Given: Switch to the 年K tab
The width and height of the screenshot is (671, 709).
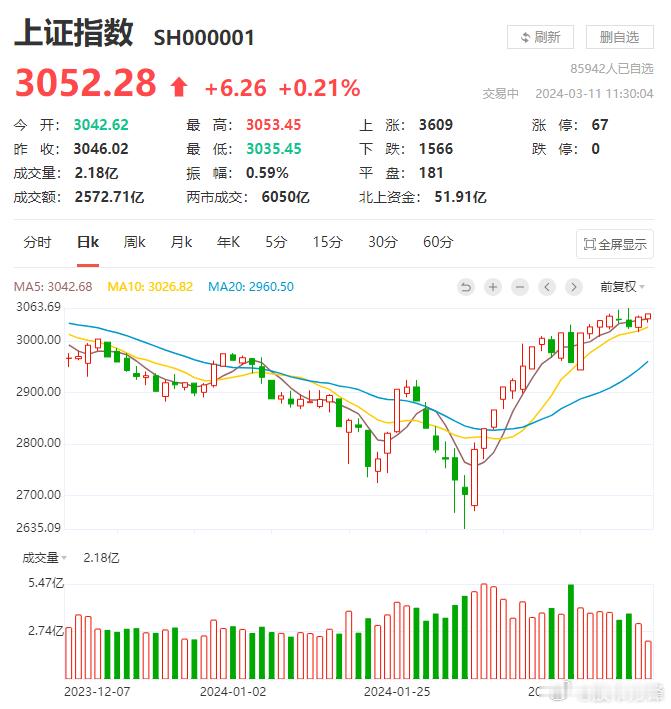Looking at the screenshot, I should click(228, 243).
